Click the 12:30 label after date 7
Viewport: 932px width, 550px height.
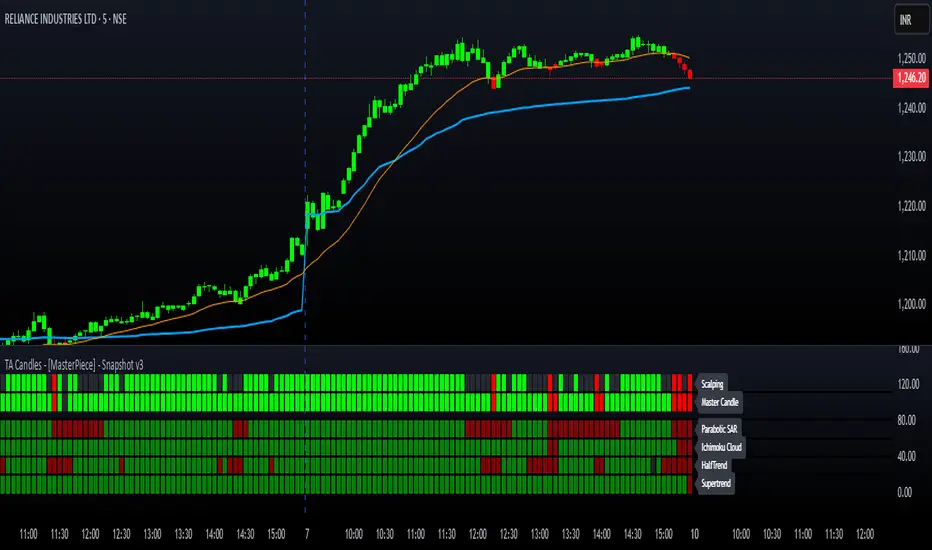(508, 534)
